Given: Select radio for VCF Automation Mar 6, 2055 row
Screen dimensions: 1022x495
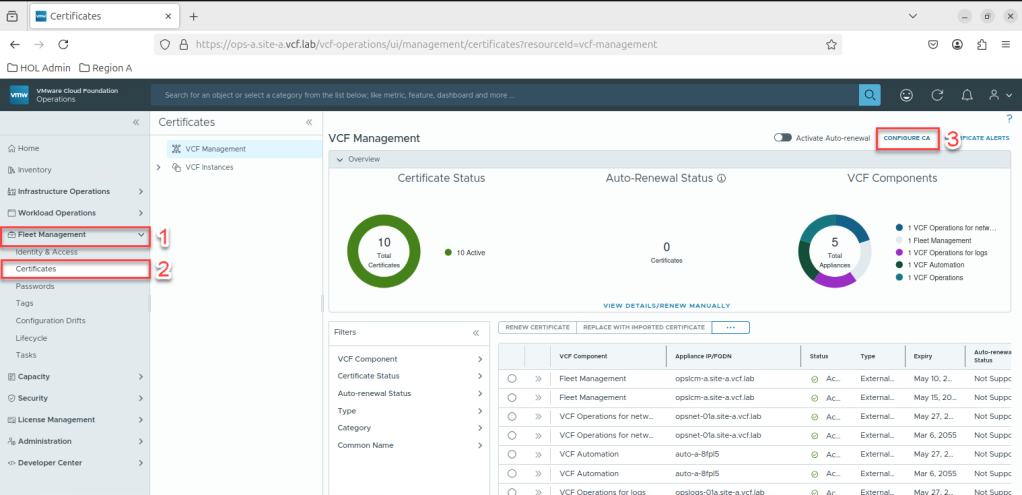Looking at the screenshot, I should 512,473.
